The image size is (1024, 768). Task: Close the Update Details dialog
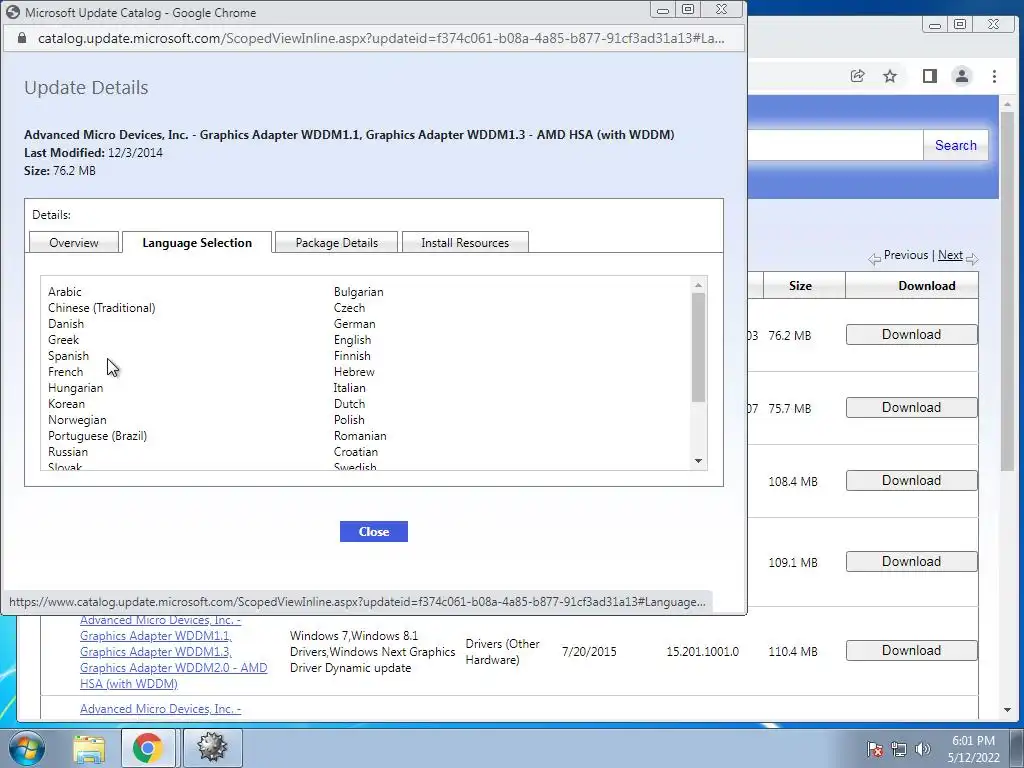pyautogui.click(x=374, y=532)
